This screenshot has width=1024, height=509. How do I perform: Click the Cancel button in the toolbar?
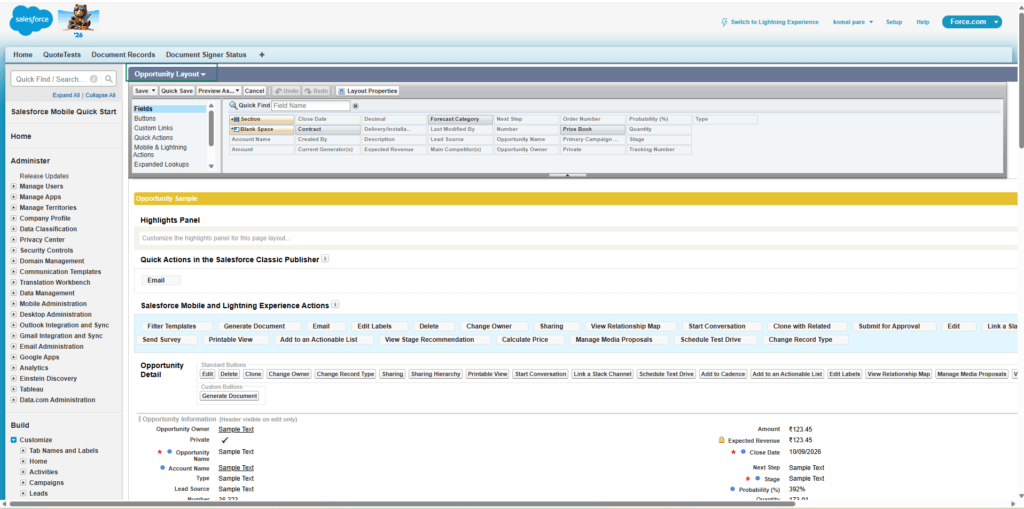coord(255,91)
